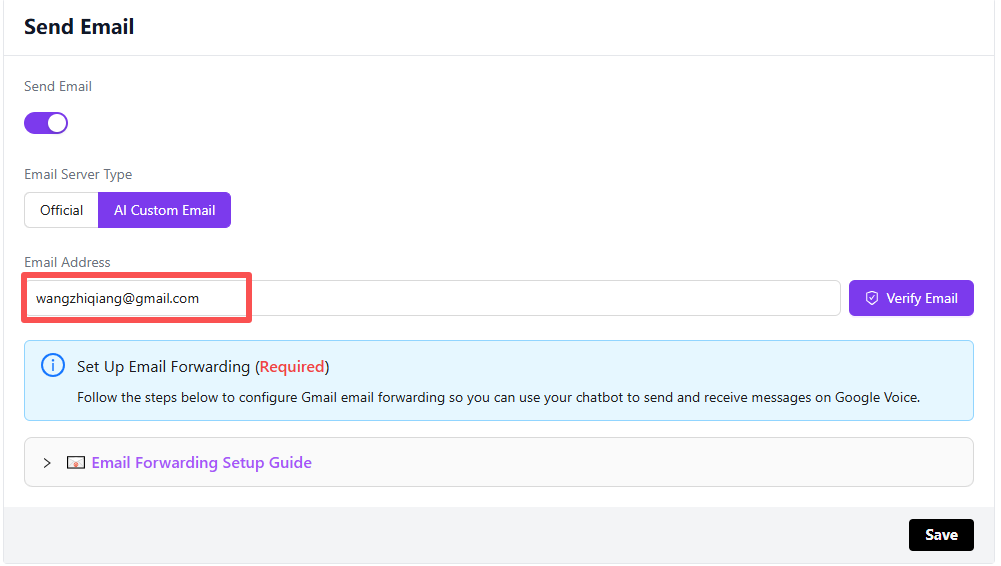Click the Email Address field label
1001x566 pixels.
pyautogui.click(x=67, y=262)
